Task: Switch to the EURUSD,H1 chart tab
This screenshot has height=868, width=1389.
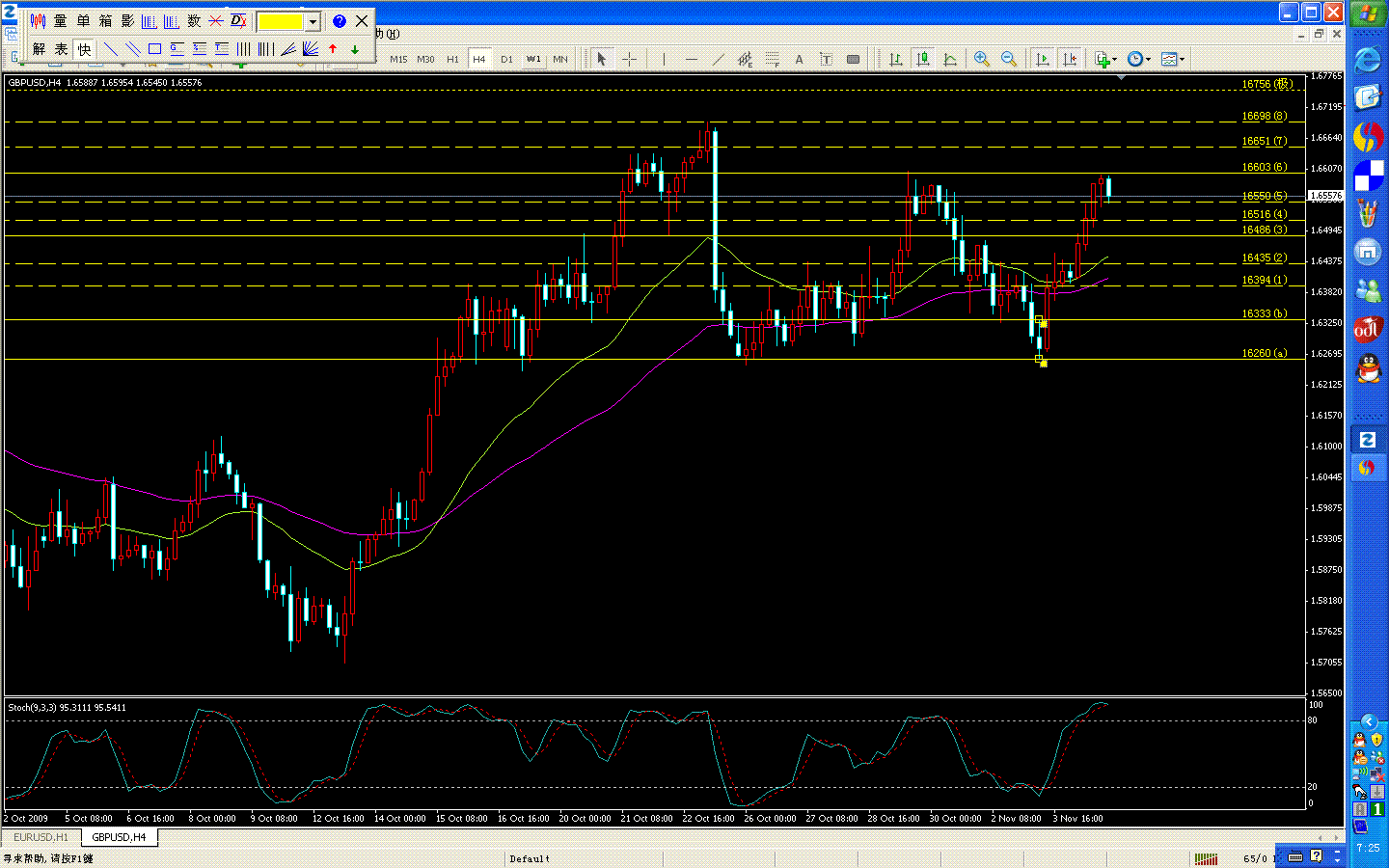Action: (41, 837)
